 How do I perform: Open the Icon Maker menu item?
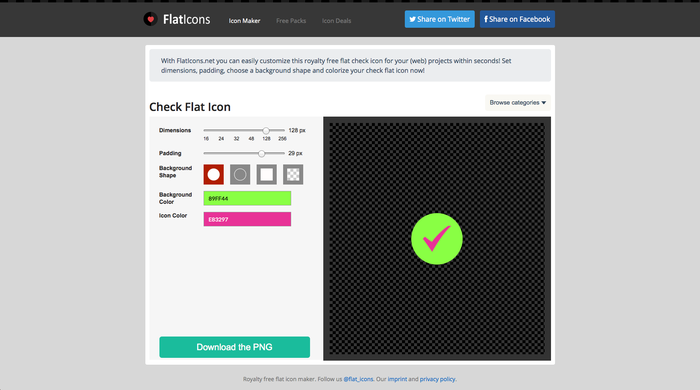pos(244,21)
